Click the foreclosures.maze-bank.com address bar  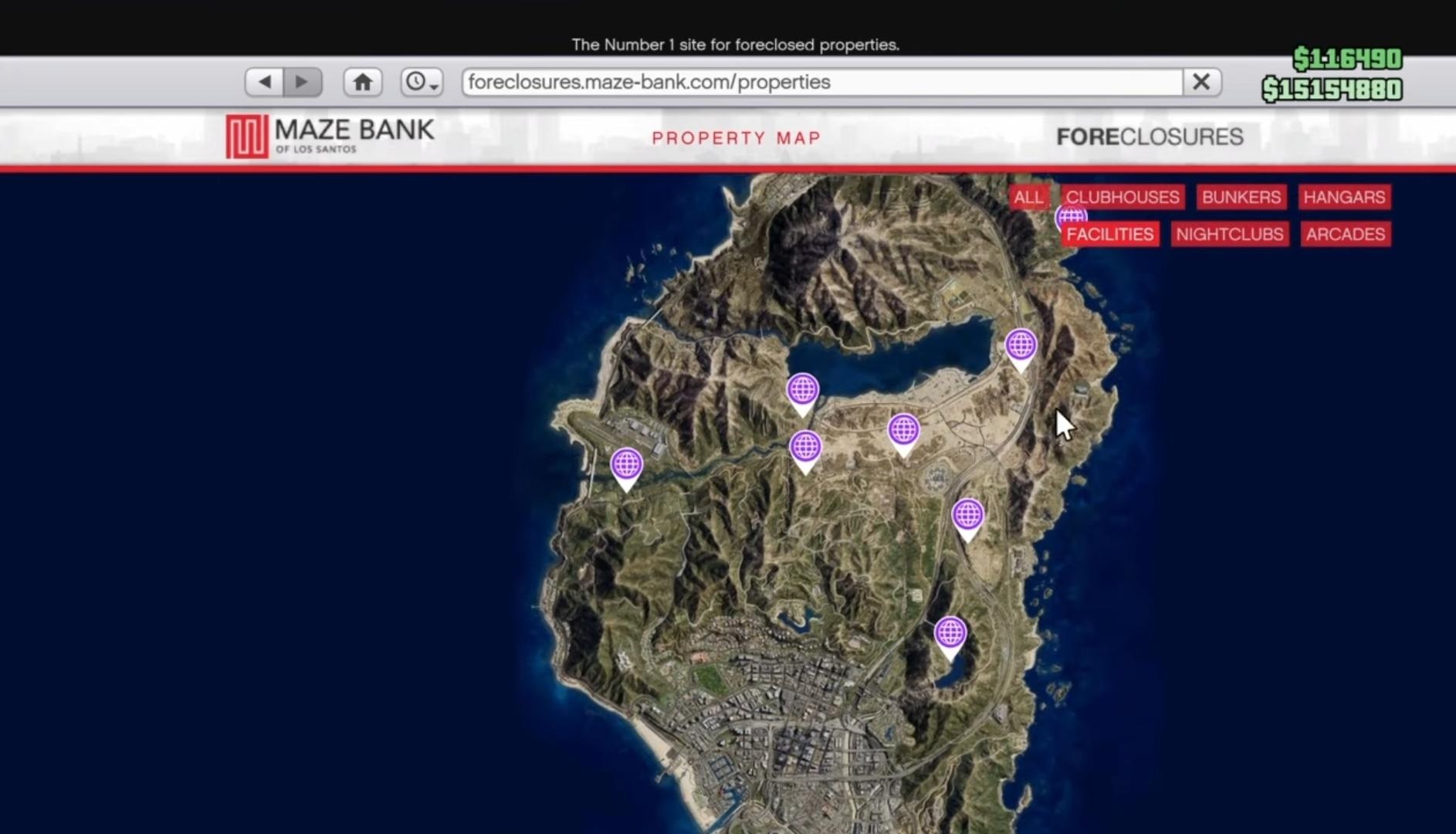[822, 82]
